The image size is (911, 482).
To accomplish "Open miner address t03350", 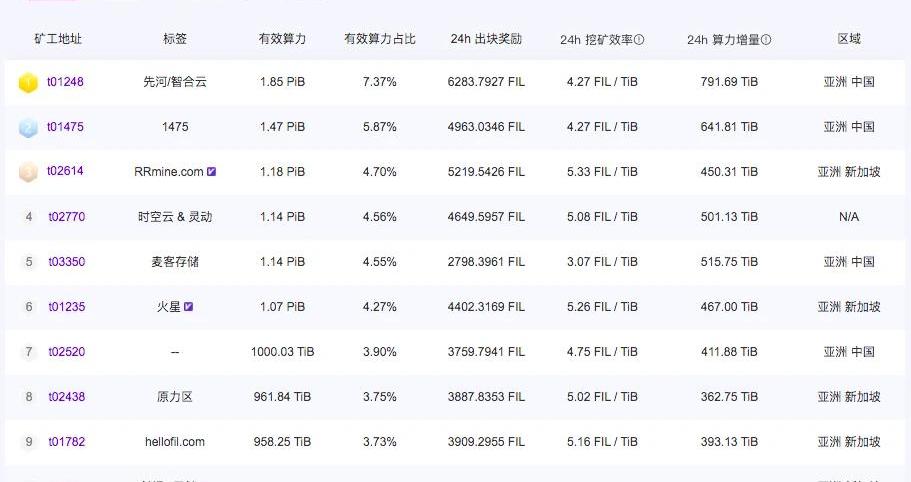I will (x=67, y=262).
